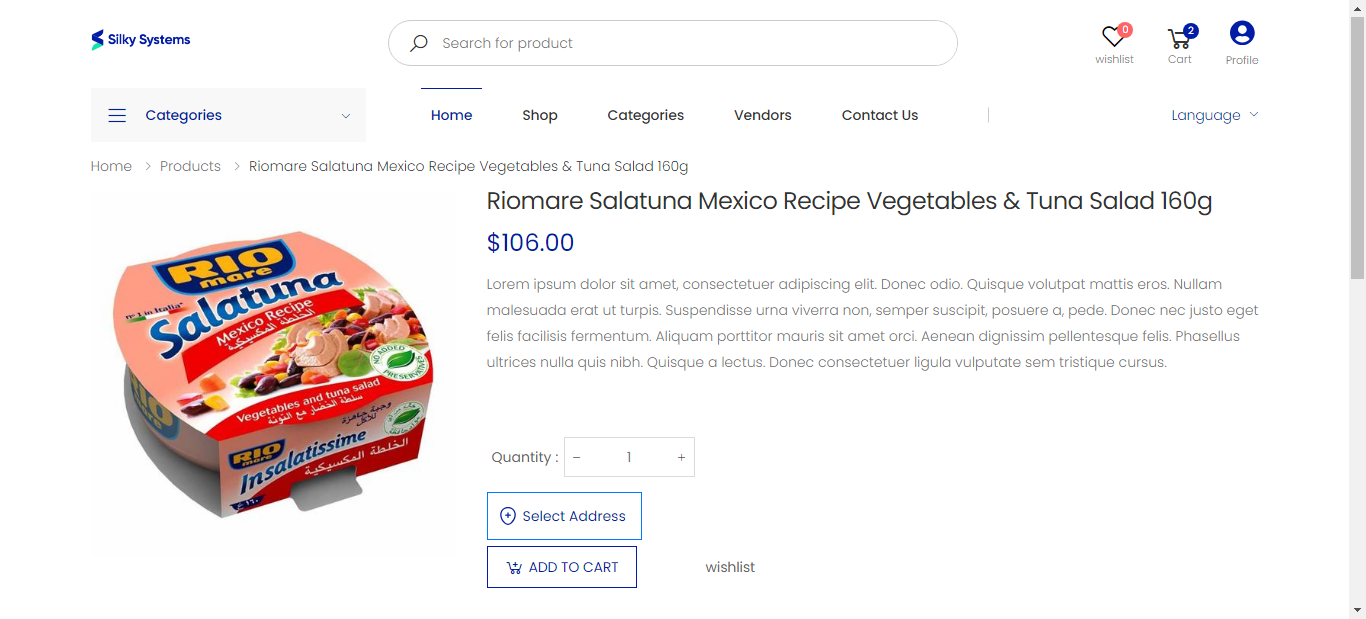
Task: Increase quantity with the plus stepper
Action: pyautogui.click(x=681, y=457)
